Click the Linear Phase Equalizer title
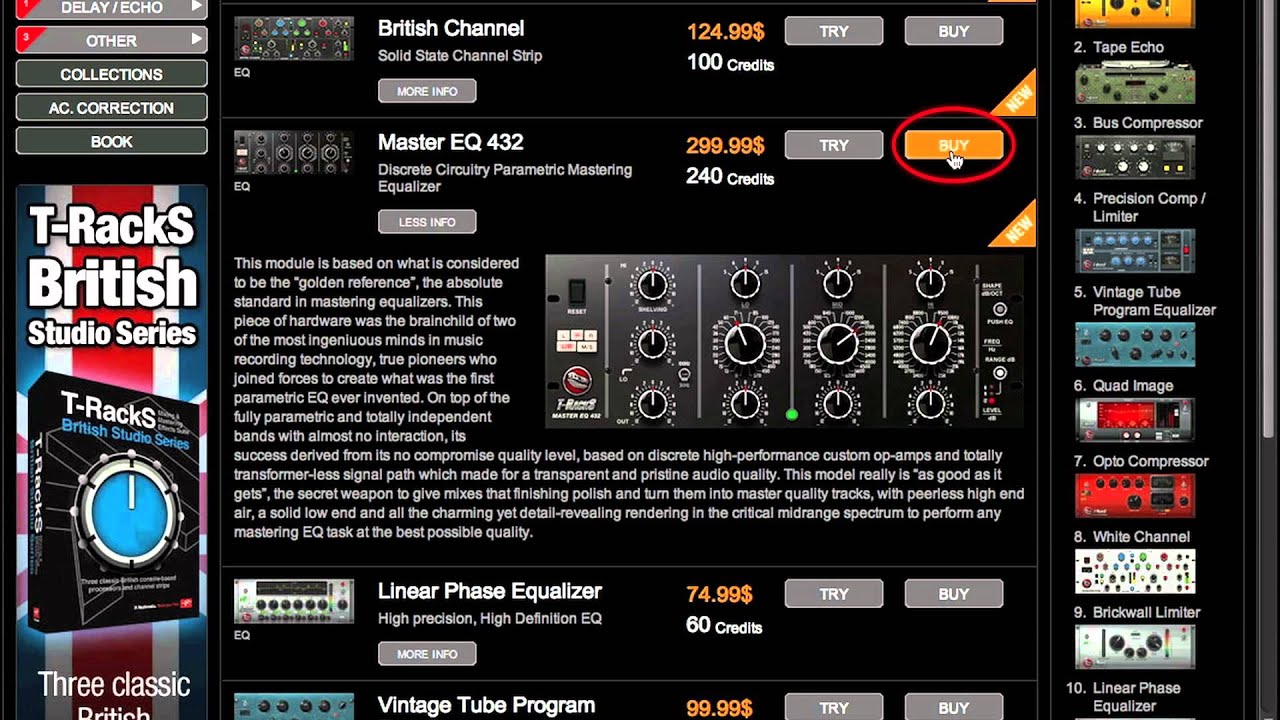This screenshot has width=1280, height=720. click(x=490, y=591)
